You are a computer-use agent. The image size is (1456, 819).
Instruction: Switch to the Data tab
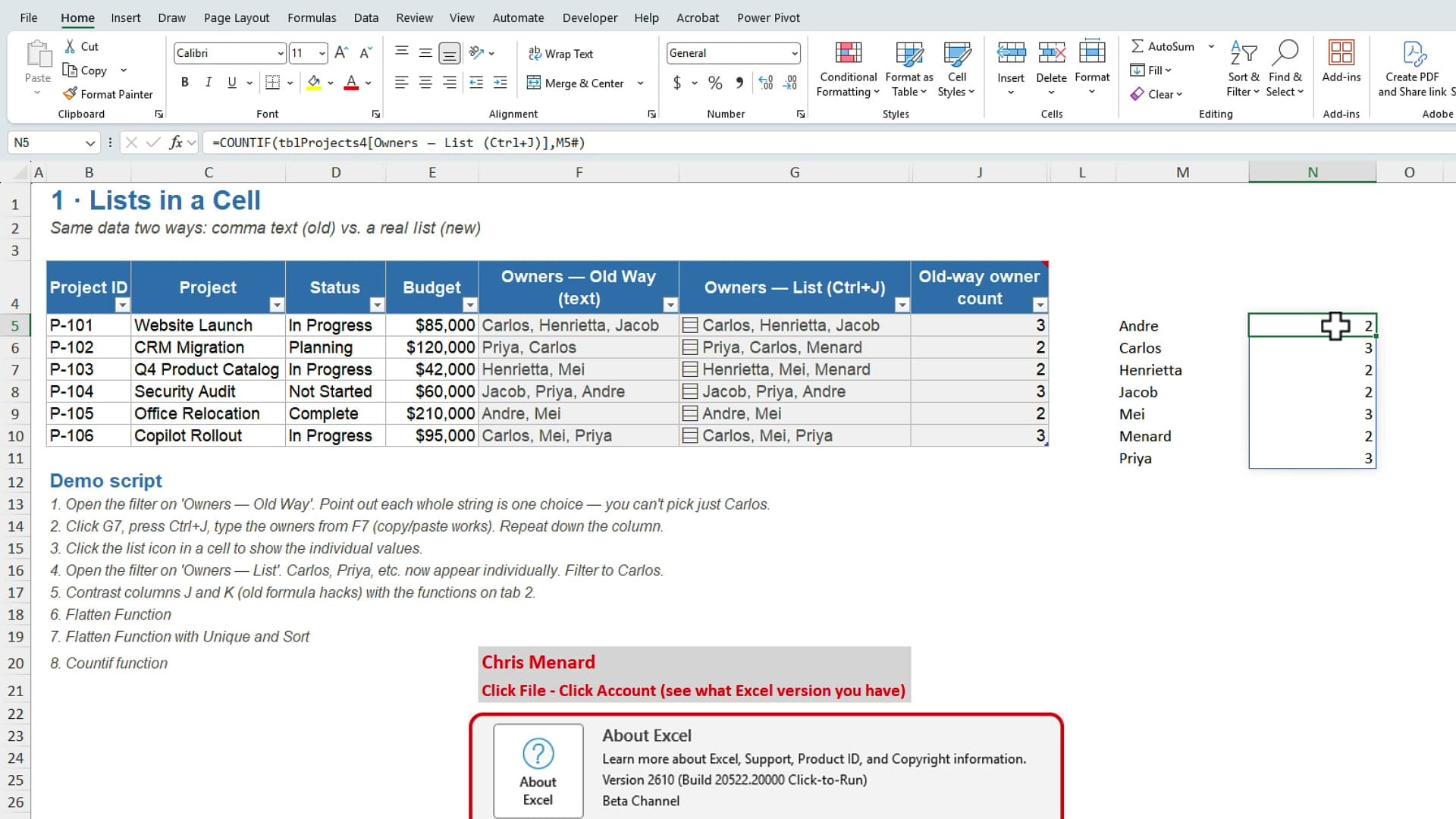[366, 17]
